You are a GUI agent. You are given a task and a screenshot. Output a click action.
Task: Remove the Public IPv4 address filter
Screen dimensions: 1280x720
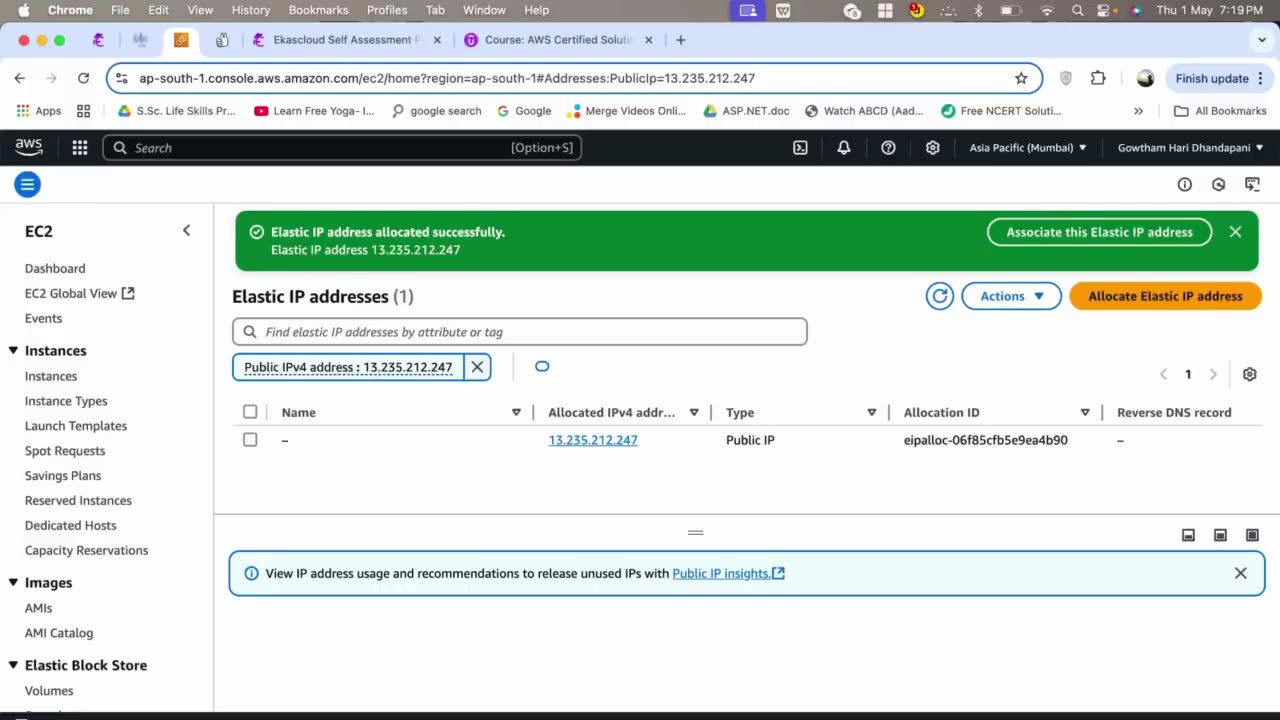pyautogui.click(x=477, y=367)
